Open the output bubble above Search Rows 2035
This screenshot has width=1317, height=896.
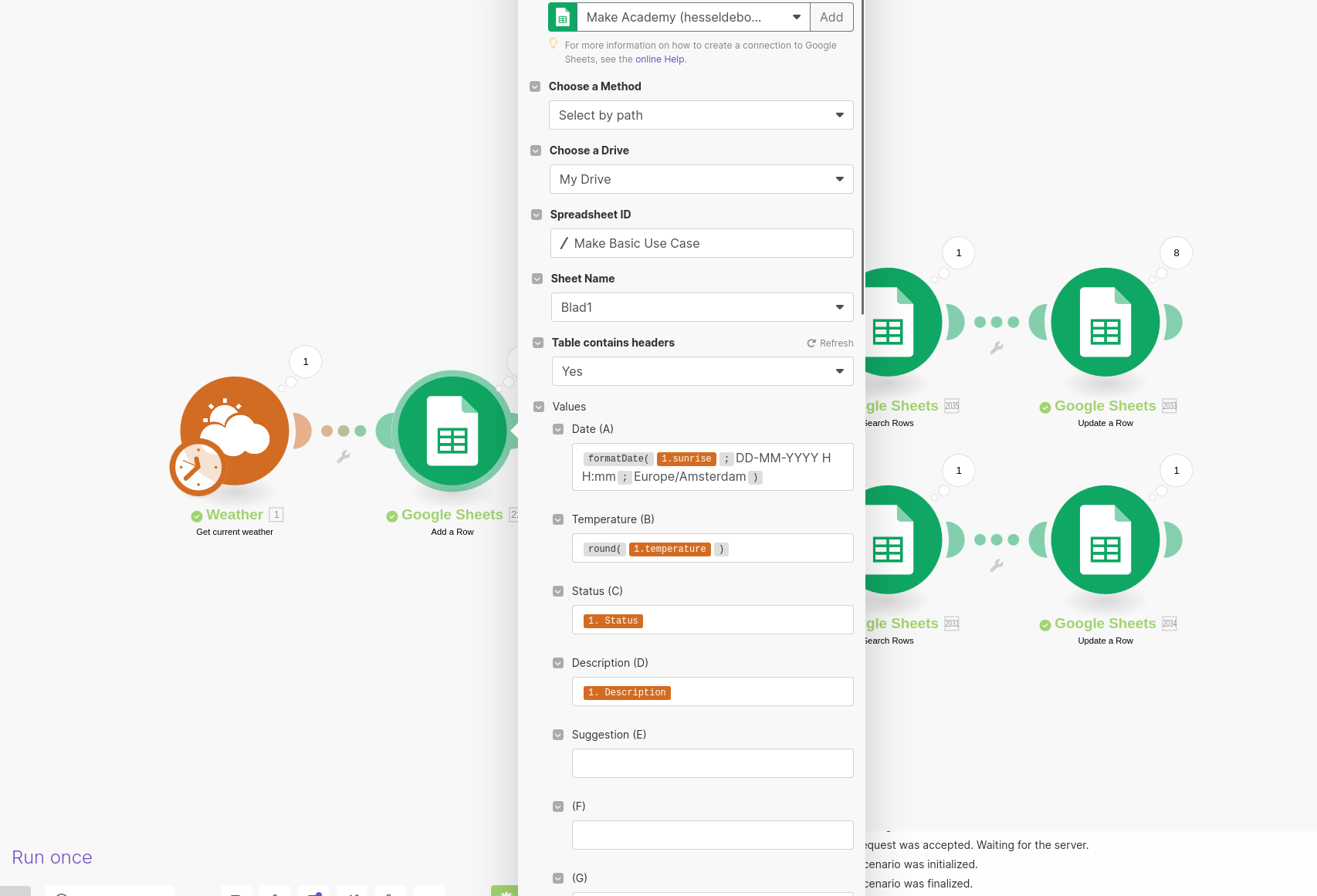959,253
